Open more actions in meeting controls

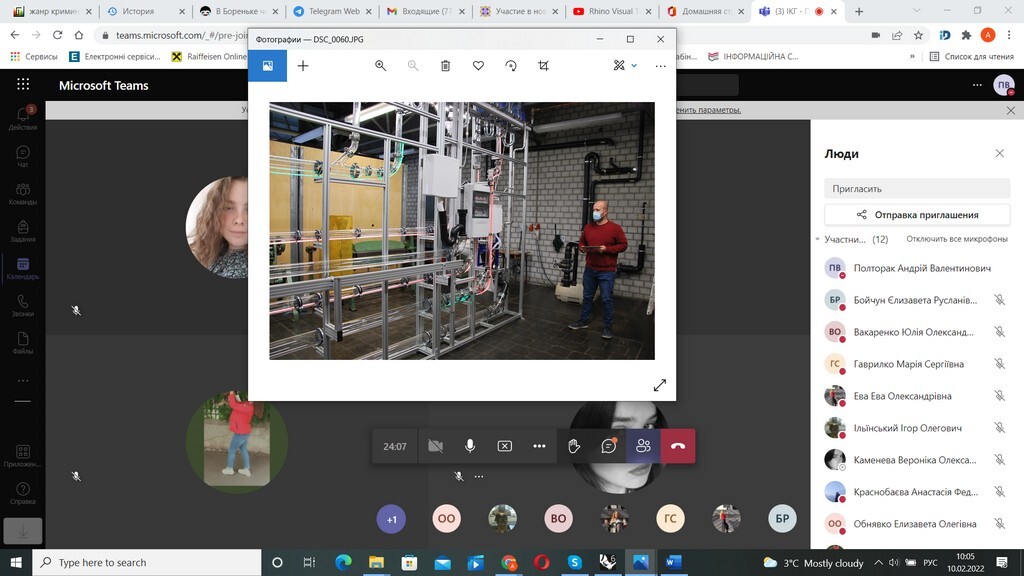point(539,446)
